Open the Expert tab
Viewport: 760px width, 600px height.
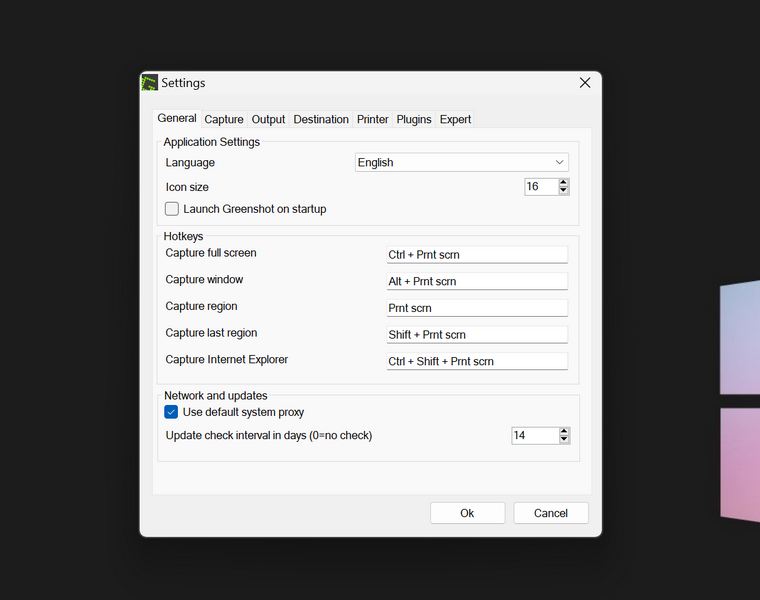(455, 119)
